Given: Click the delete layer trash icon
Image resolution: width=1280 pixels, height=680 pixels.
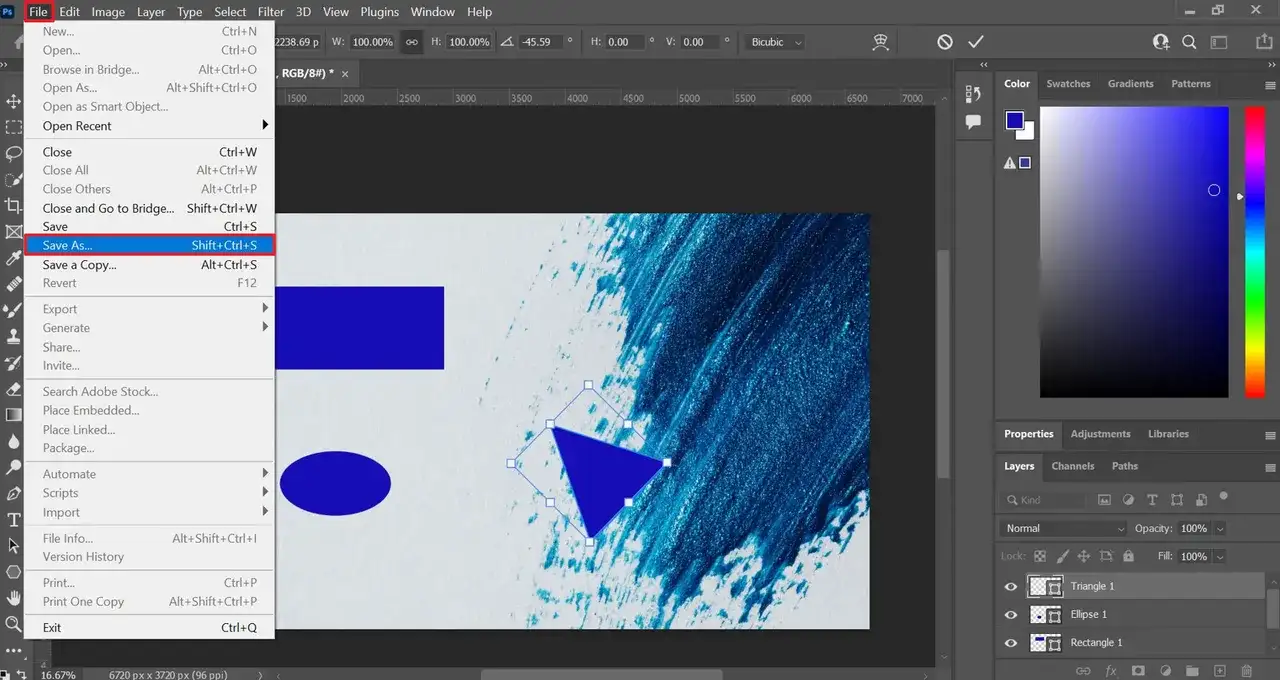Looking at the screenshot, I should pyautogui.click(x=1246, y=670).
